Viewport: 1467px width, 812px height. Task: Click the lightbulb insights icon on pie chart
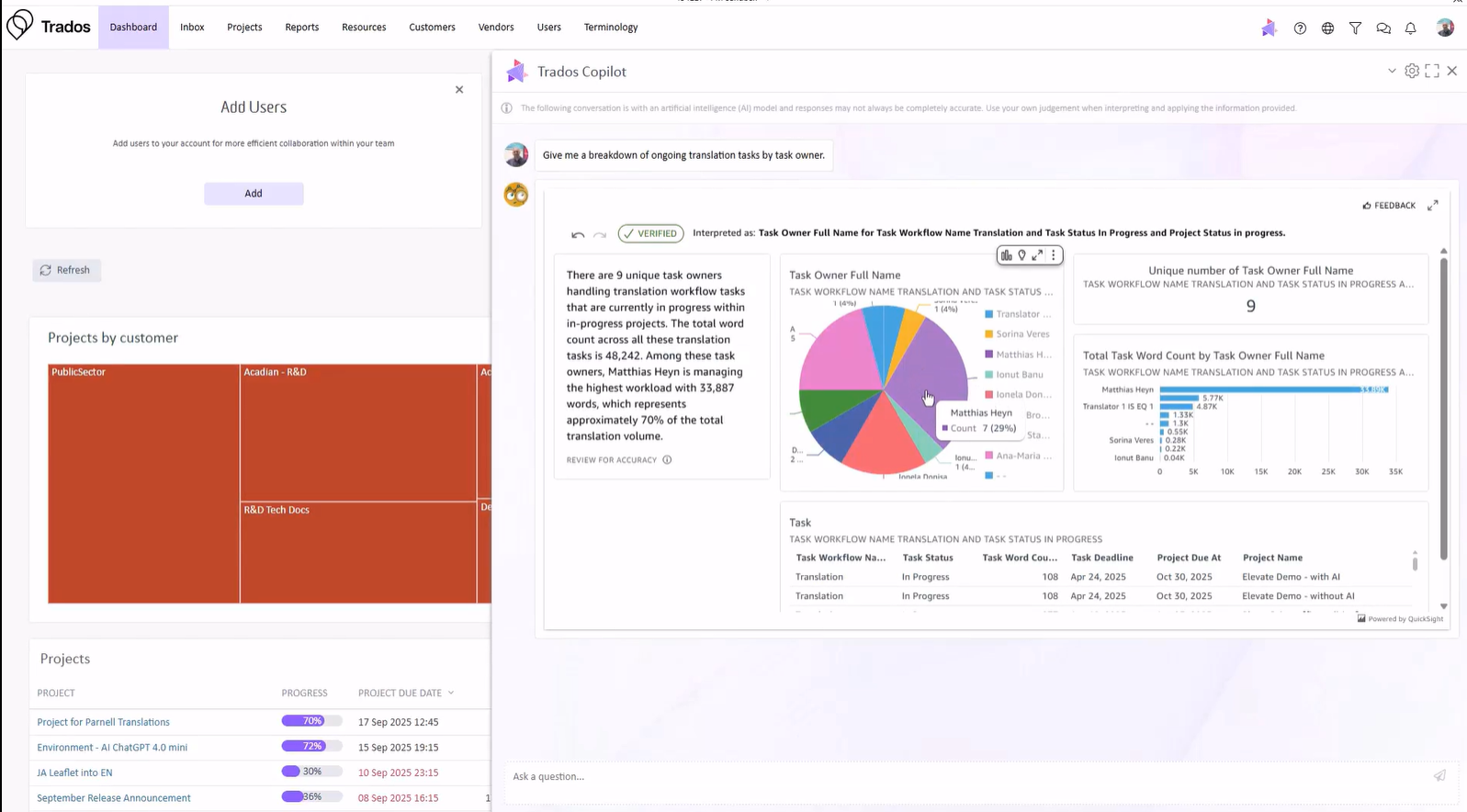pos(1021,255)
